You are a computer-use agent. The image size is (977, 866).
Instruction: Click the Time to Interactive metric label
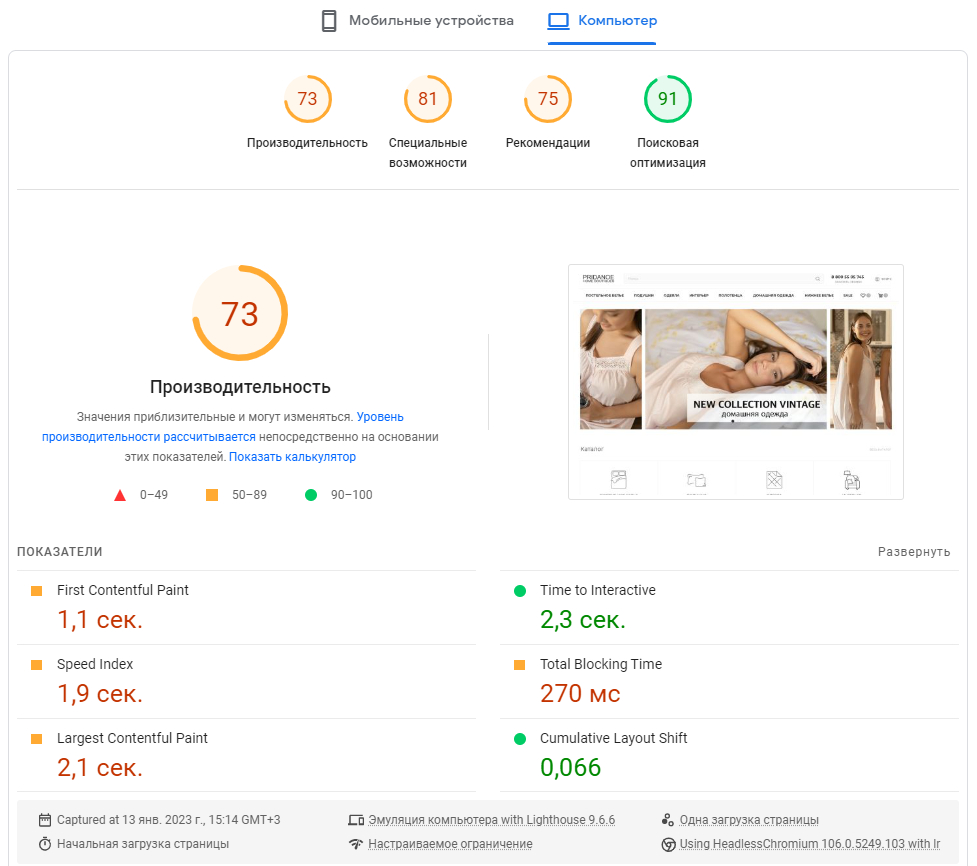click(x=598, y=590)
